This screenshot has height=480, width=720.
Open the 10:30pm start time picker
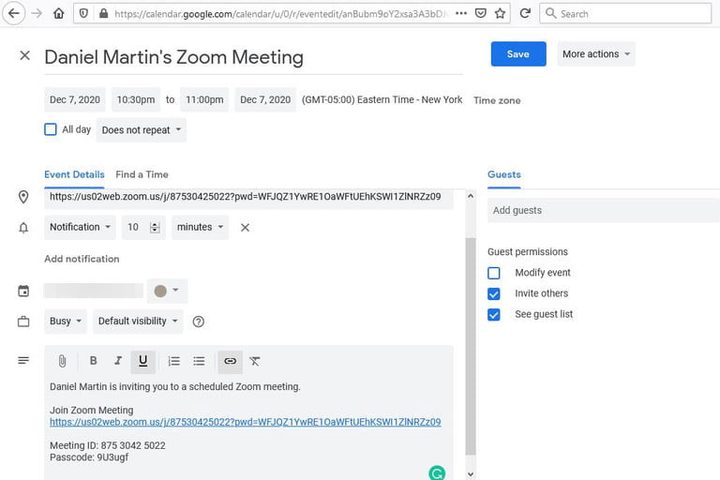tap(136, 100)
